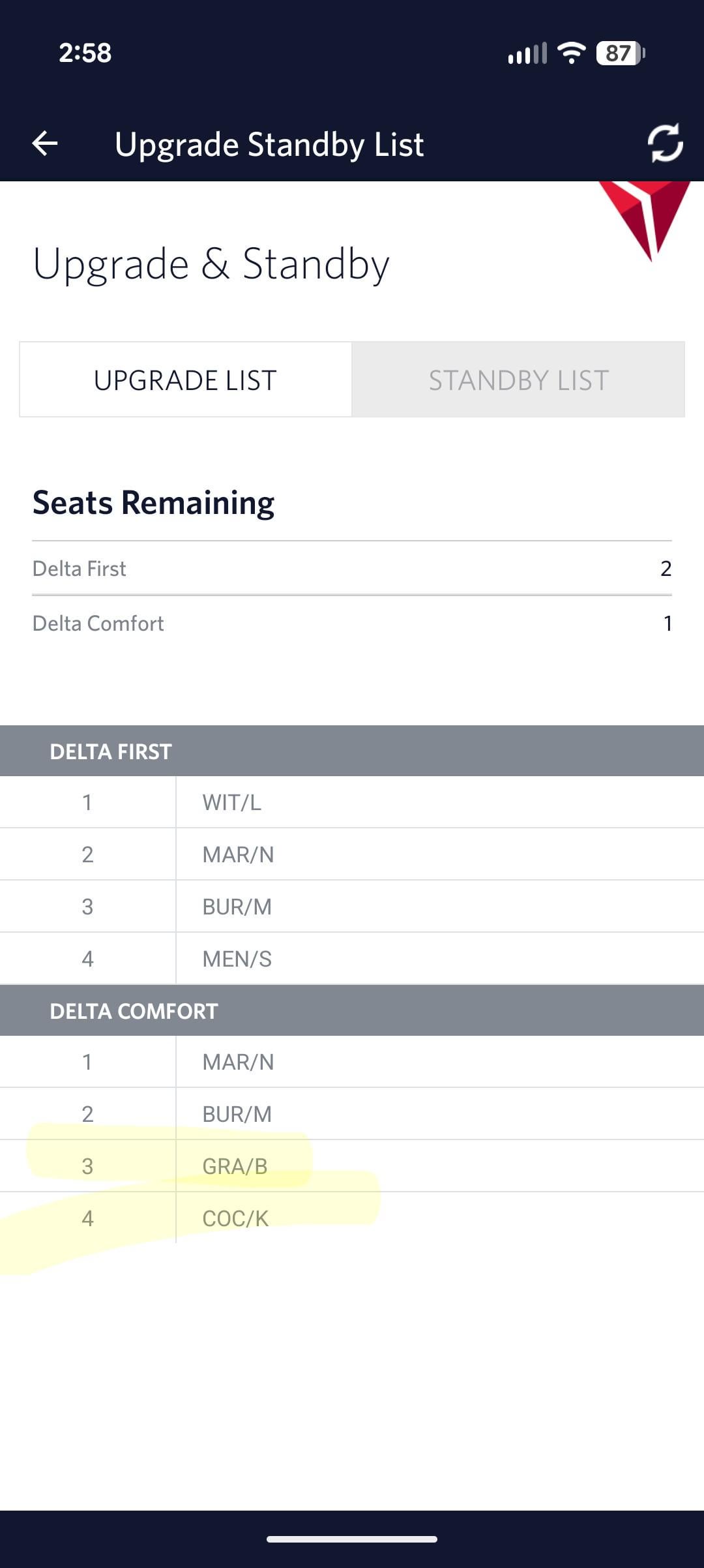Tap the Delta Comfort seats remaining row
Image resolution: width=704 pixels, height=1568 pixels.
click(352, 623)
